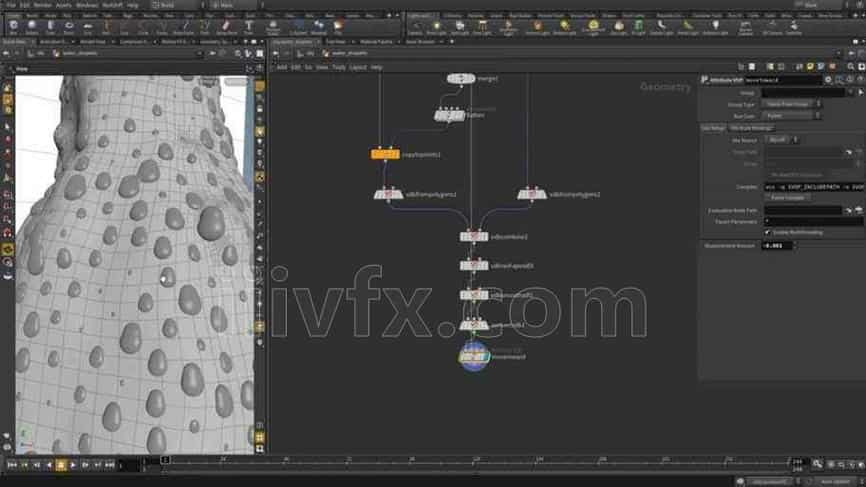Open the Group Type dropdown
Screen dimensions: 866x487
pyautogui.click(x=791, y=104)
